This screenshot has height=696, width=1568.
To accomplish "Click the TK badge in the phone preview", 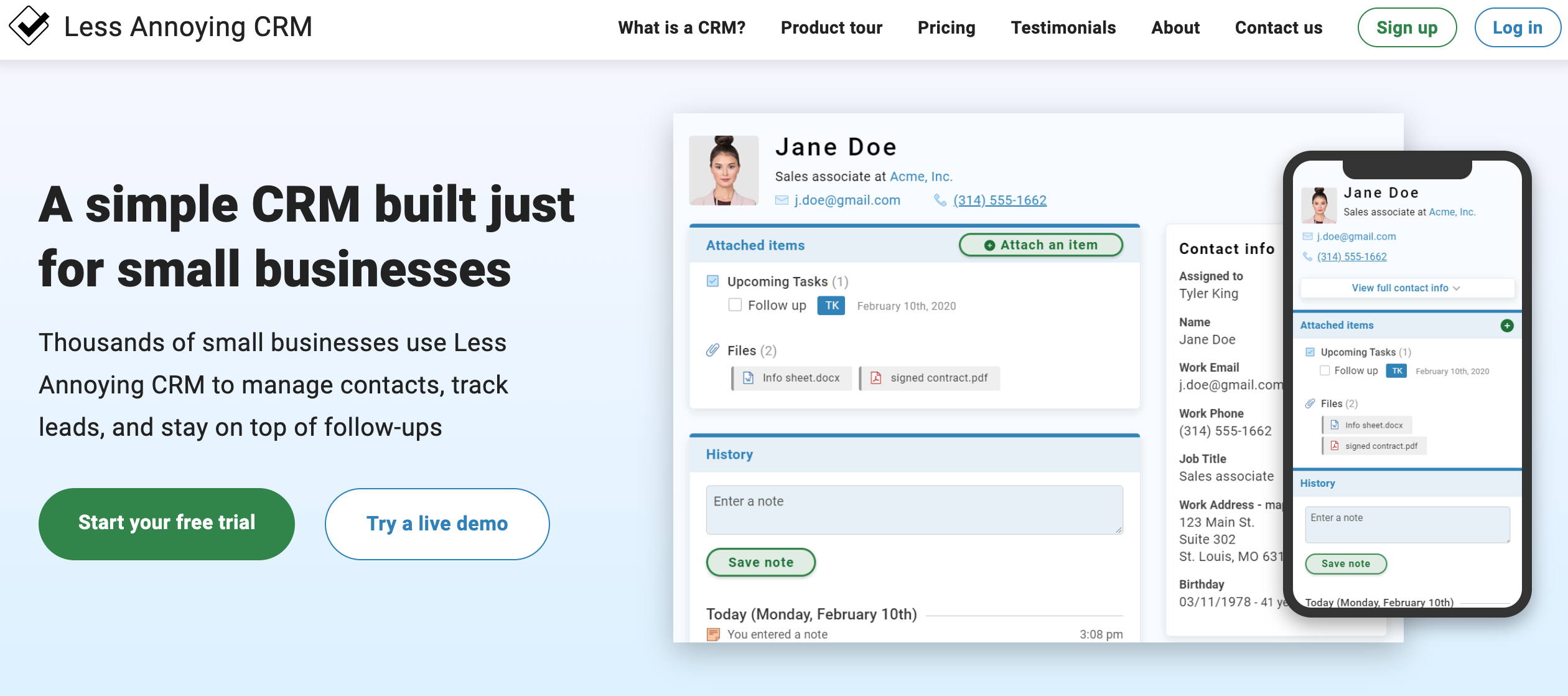I will [1397, 371].
